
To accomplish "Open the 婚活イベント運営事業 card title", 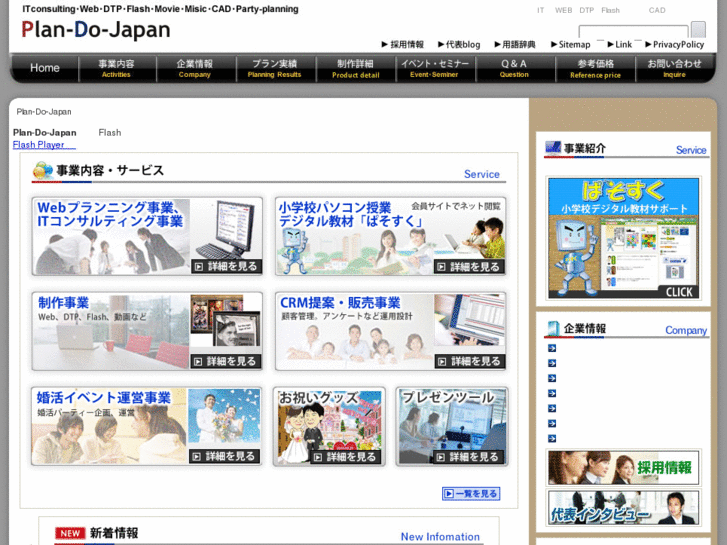I will coord(103,398).
